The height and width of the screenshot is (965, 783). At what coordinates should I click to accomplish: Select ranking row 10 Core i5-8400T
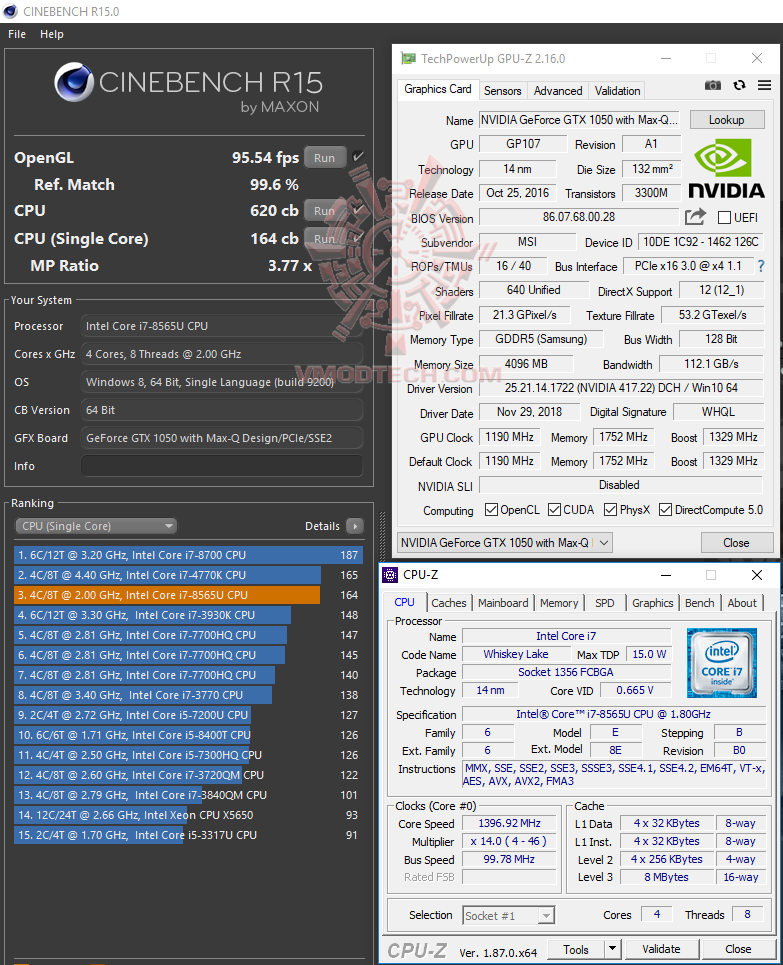188,735
